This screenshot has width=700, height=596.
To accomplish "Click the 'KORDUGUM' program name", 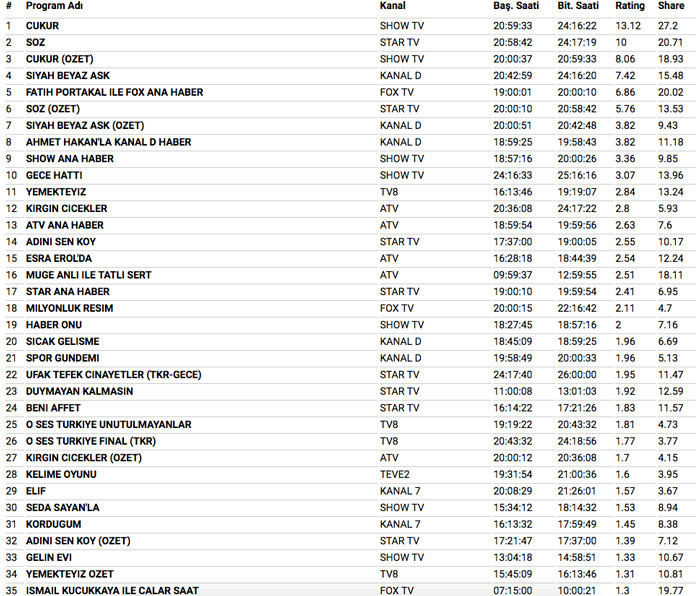I will pyautogui.click(x=54, y=524).
